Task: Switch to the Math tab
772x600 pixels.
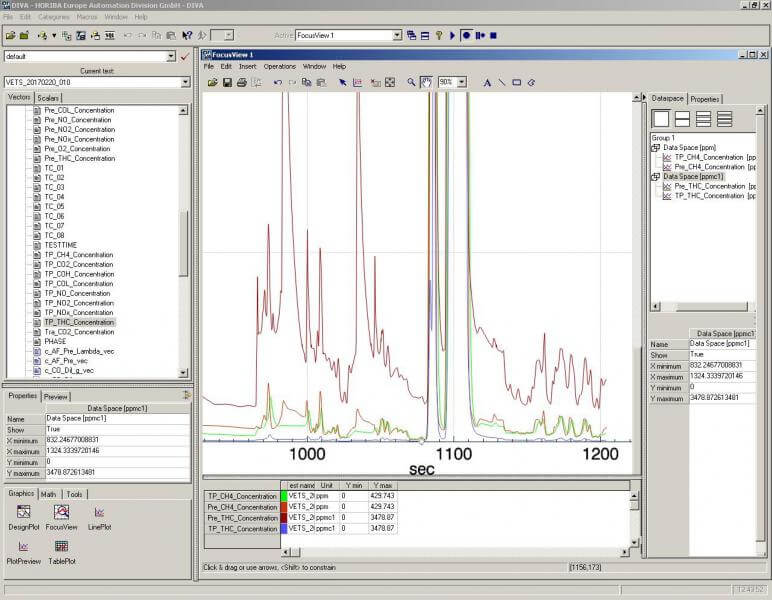Action: click(48, 494)
